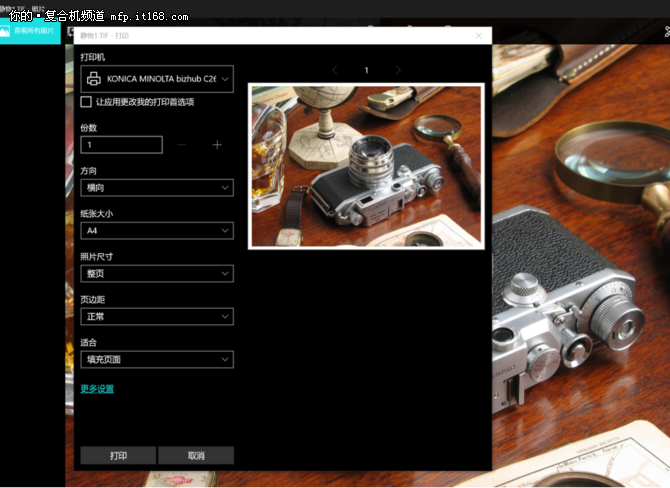Click the printer icon beside KONICA MINOLTA
Viewport: 670px width, 488px height.
click(x=93, y=78)
